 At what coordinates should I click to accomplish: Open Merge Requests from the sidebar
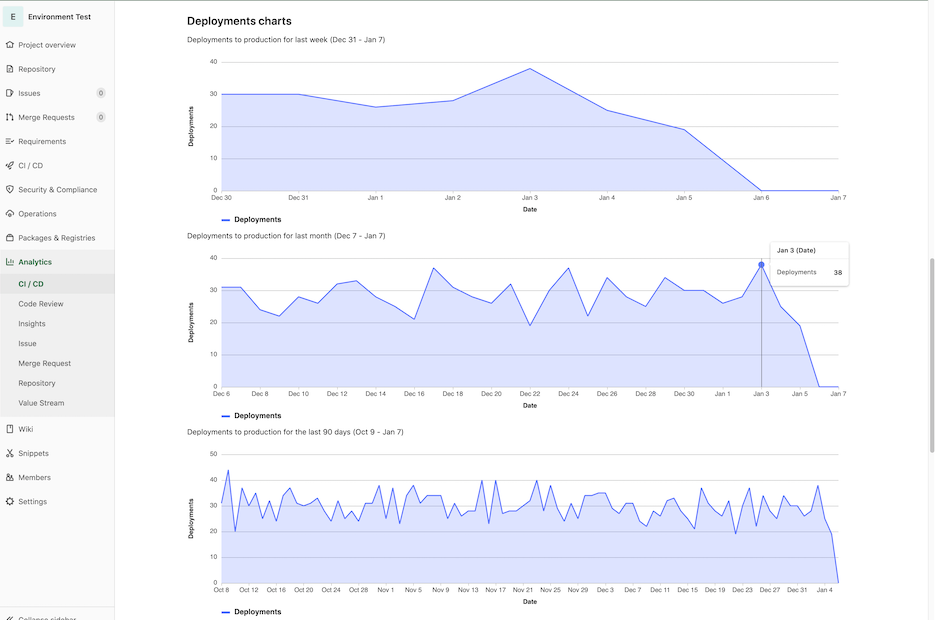pos(10,117)
